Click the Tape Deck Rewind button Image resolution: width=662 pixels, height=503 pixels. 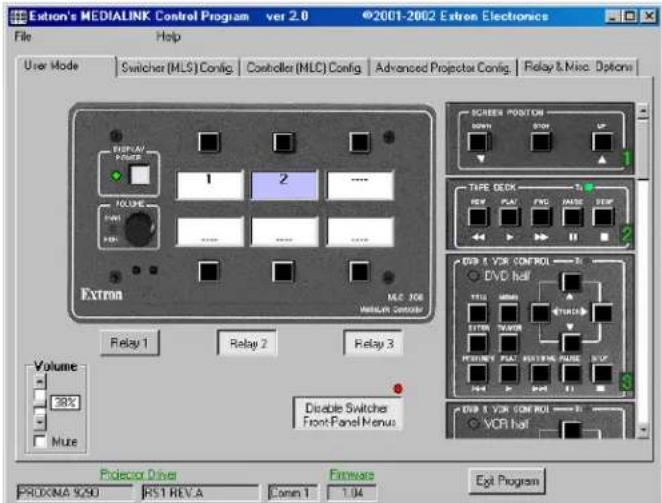[x=478, y=217]
